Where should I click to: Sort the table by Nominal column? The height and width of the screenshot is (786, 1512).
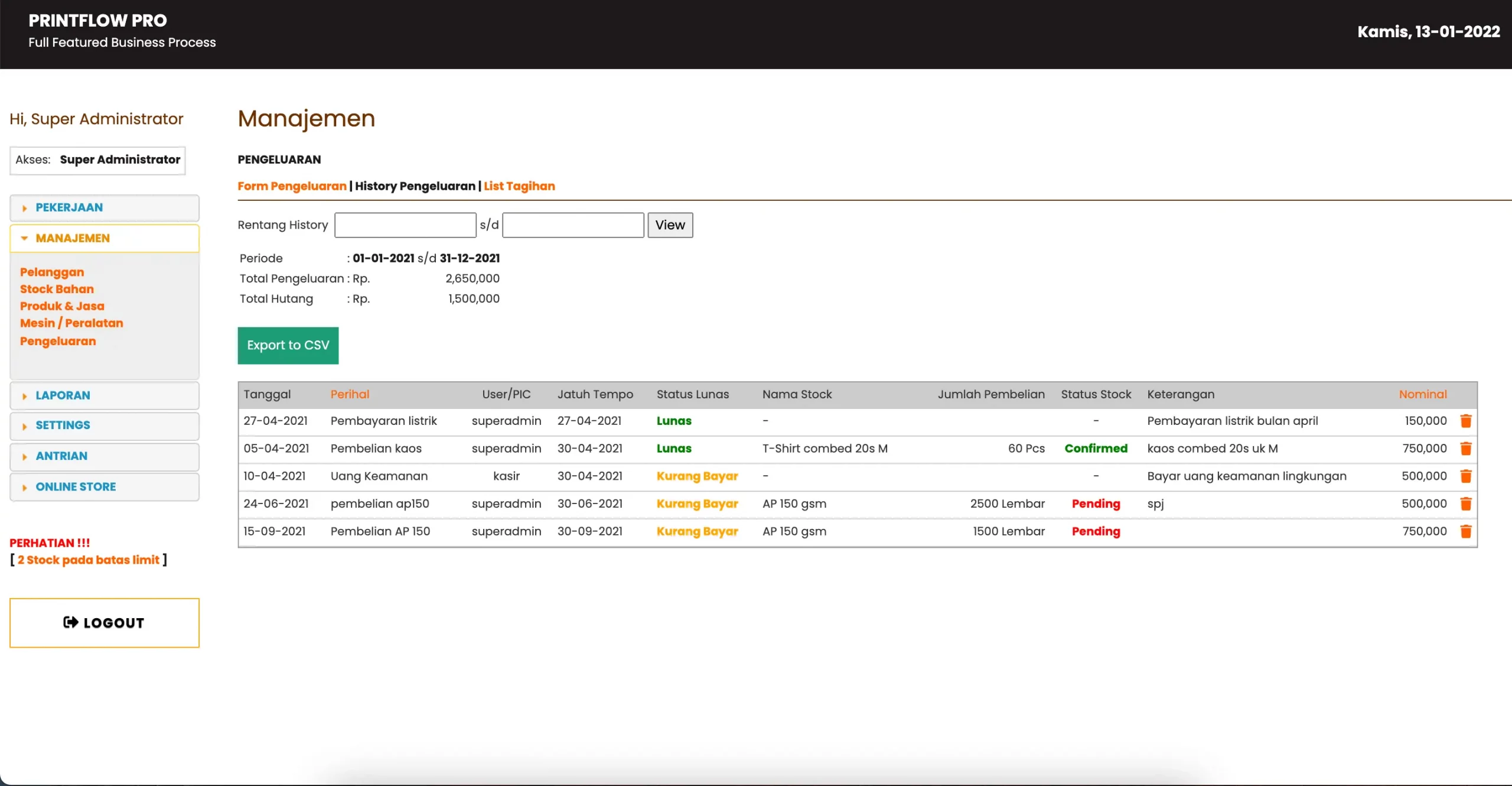pos(1423,394)
